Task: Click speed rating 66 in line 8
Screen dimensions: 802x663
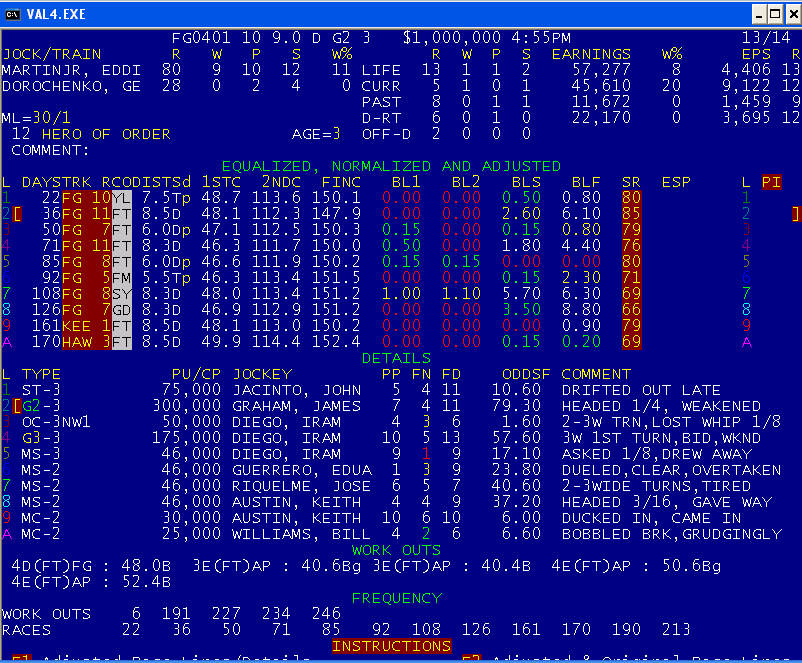Action: pyautogui.click(x=632, y=310)
